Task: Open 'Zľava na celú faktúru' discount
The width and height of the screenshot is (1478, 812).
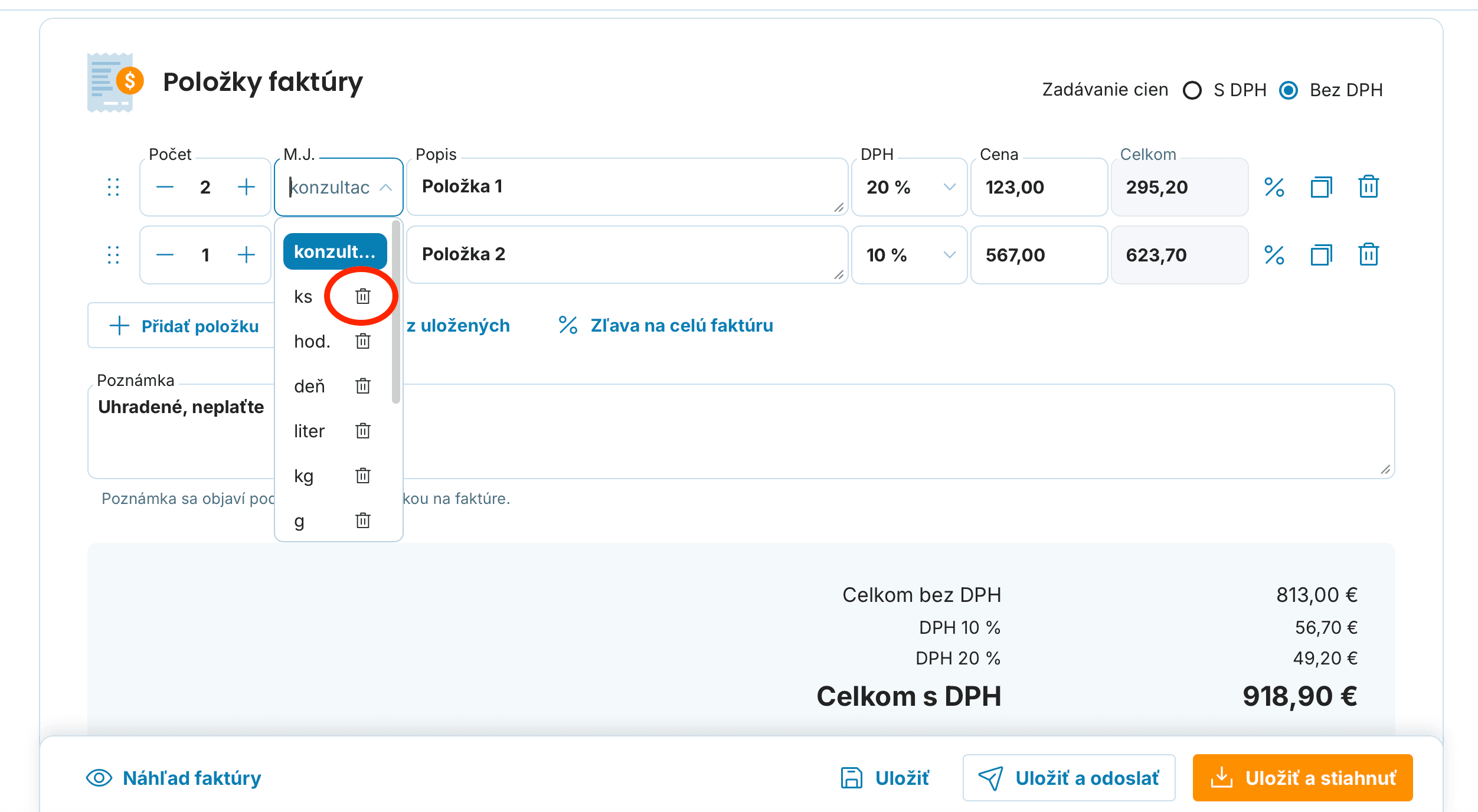Action: click(666, 325)
